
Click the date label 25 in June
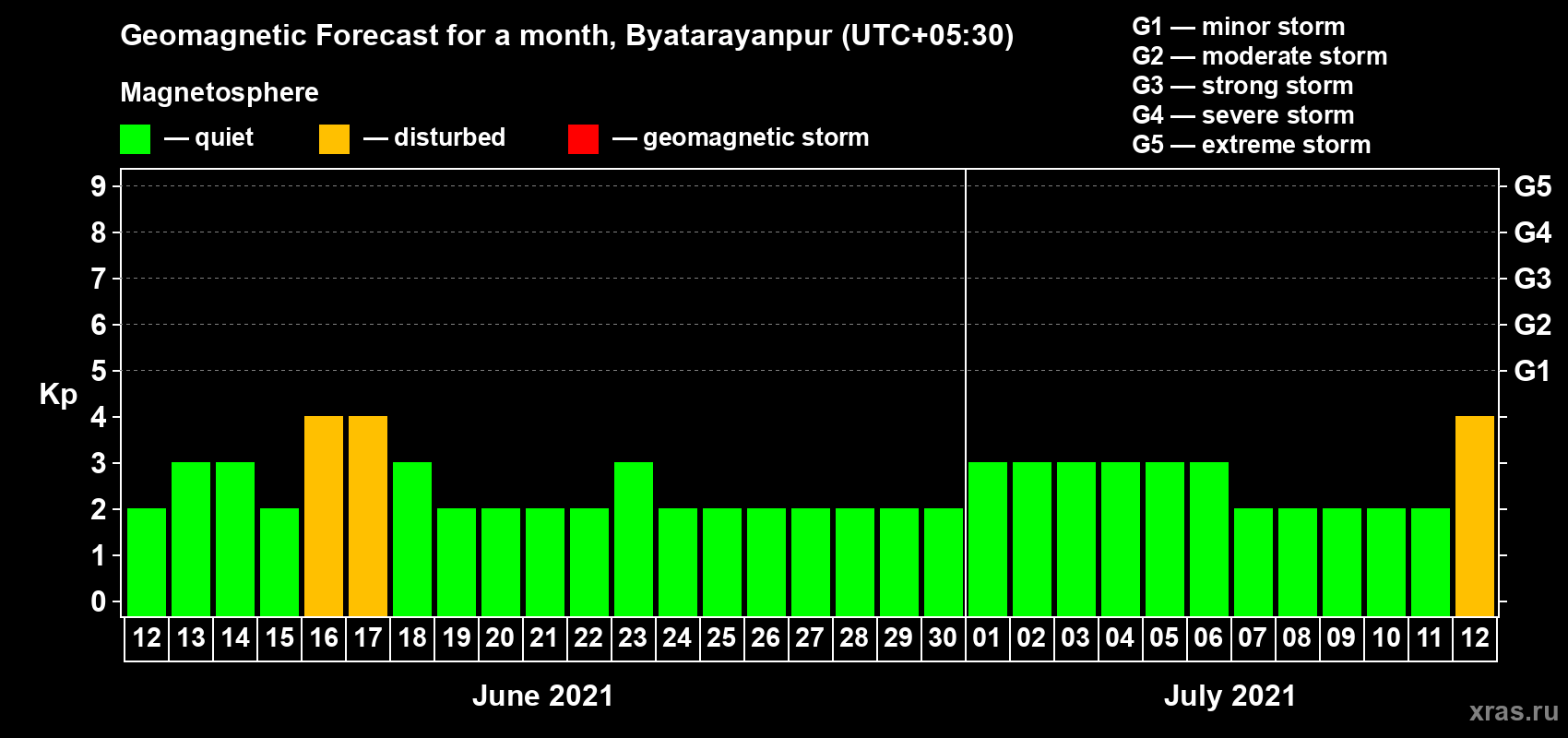721,638
